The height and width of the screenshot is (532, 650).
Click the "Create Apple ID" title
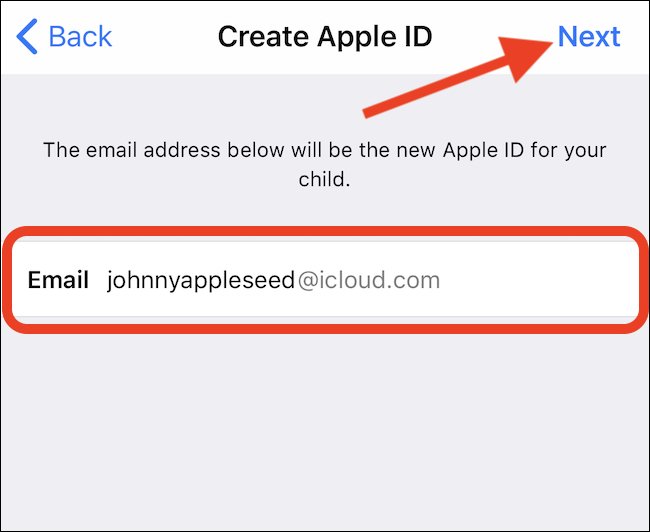pyautogui.click(x=325, y=36)
